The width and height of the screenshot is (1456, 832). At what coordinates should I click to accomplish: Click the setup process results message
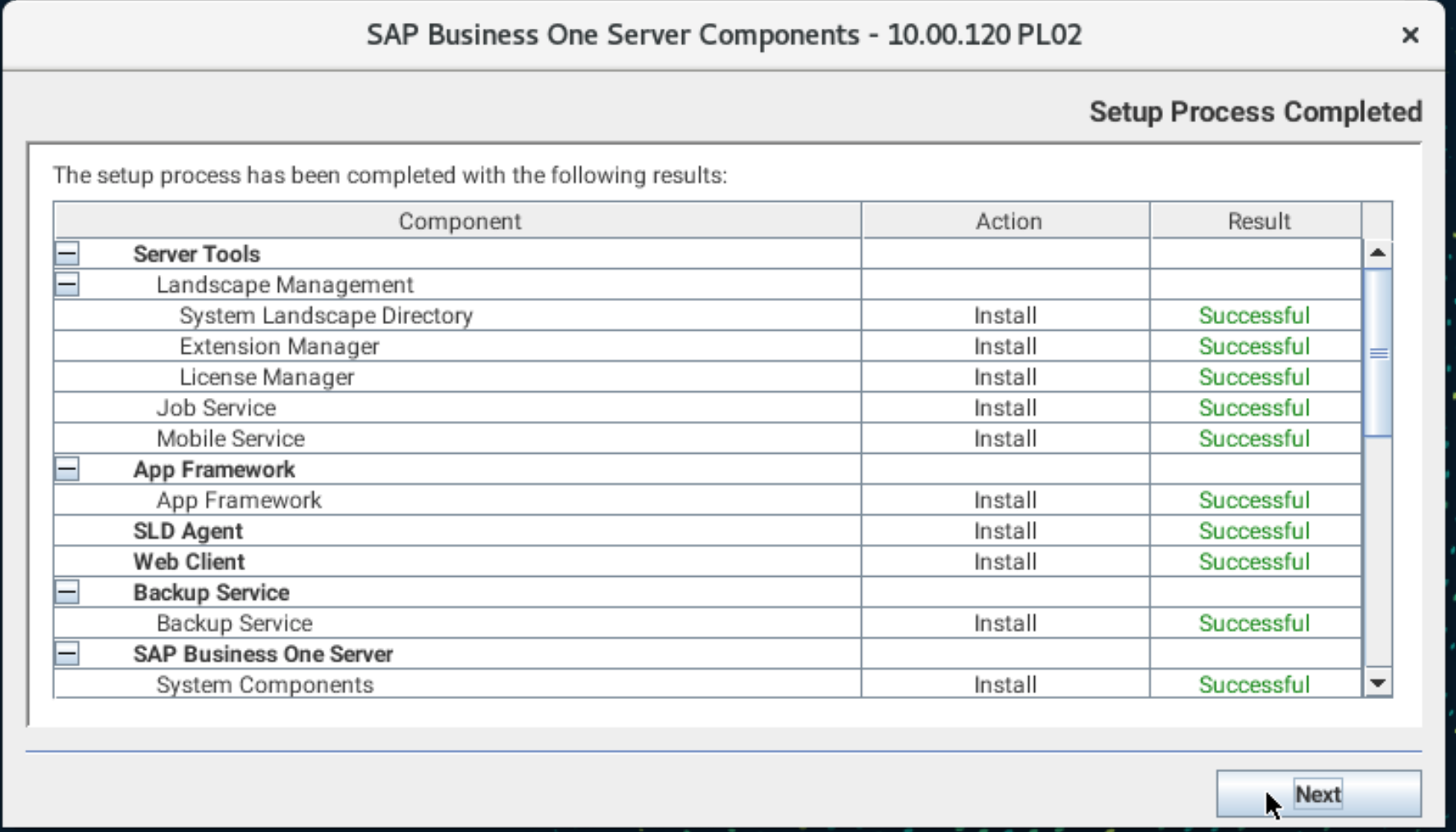tap(390, 176)
